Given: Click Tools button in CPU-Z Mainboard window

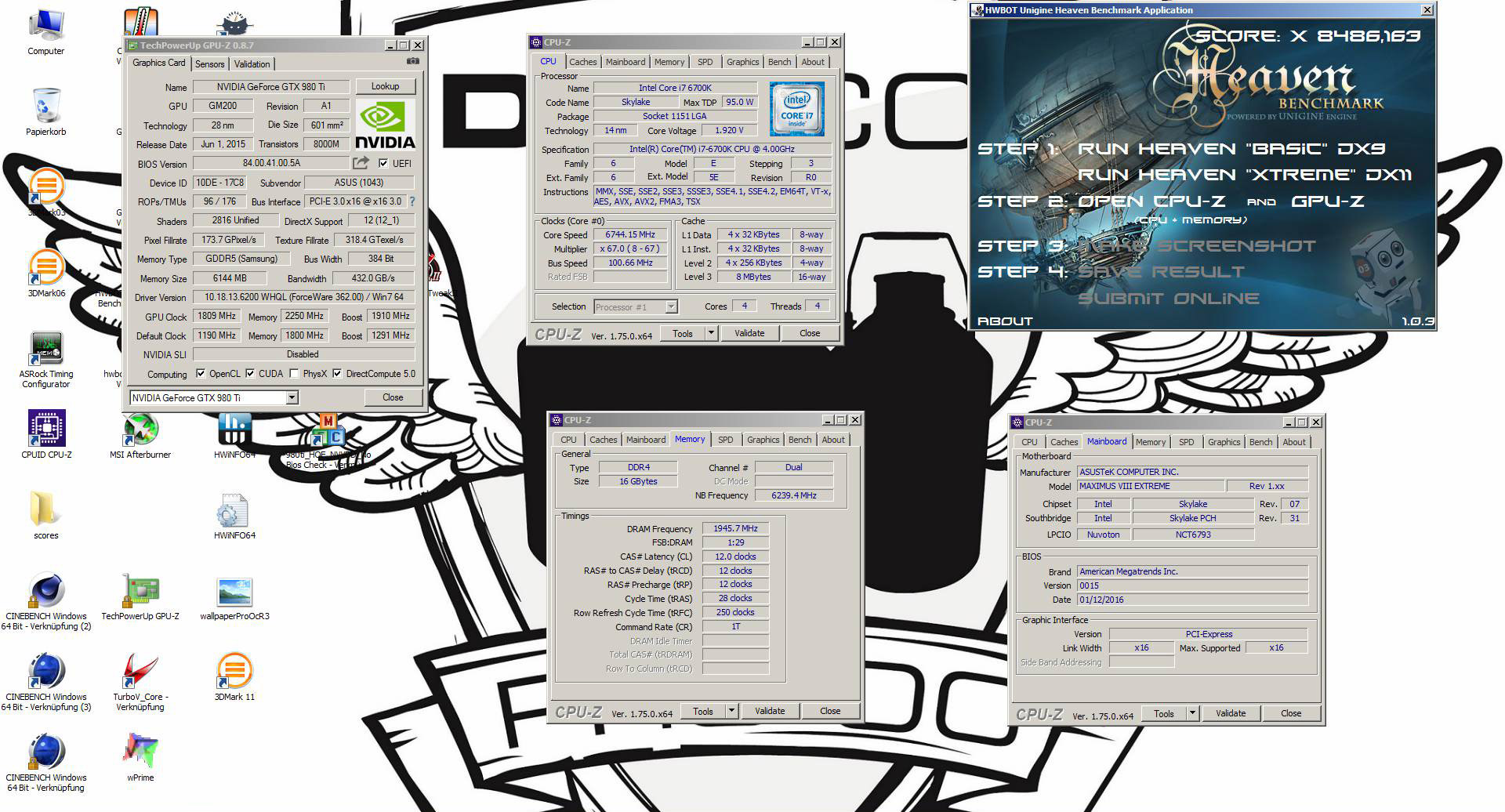Looking at the screenshot, I should tap(1164, 713).
